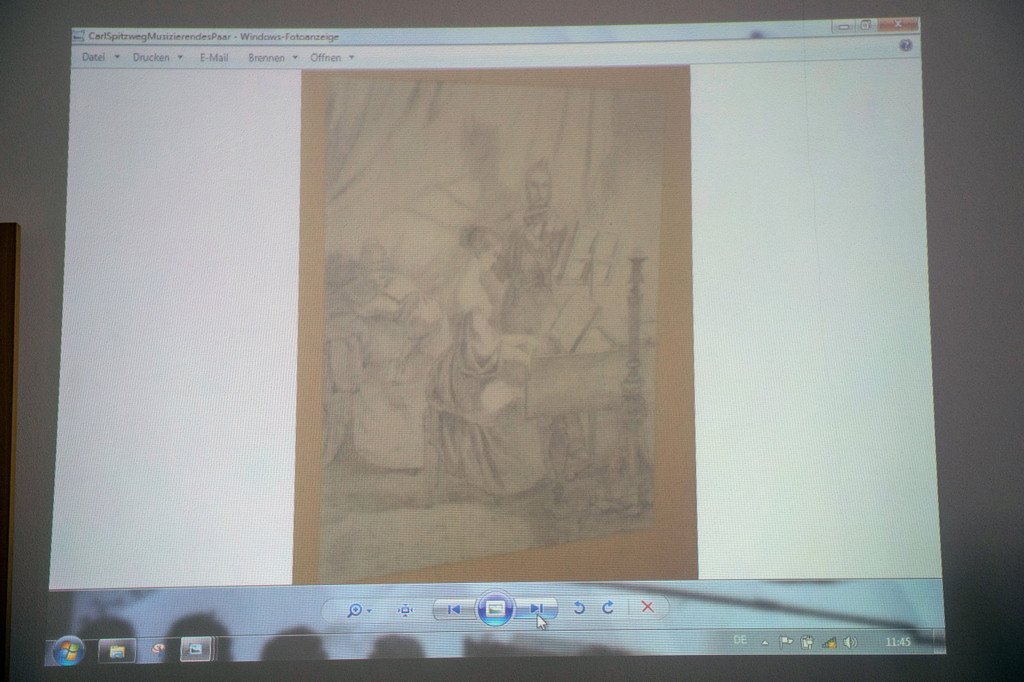Rotate image counterclockwise
Screen dimensions: 1024x682
579,608
